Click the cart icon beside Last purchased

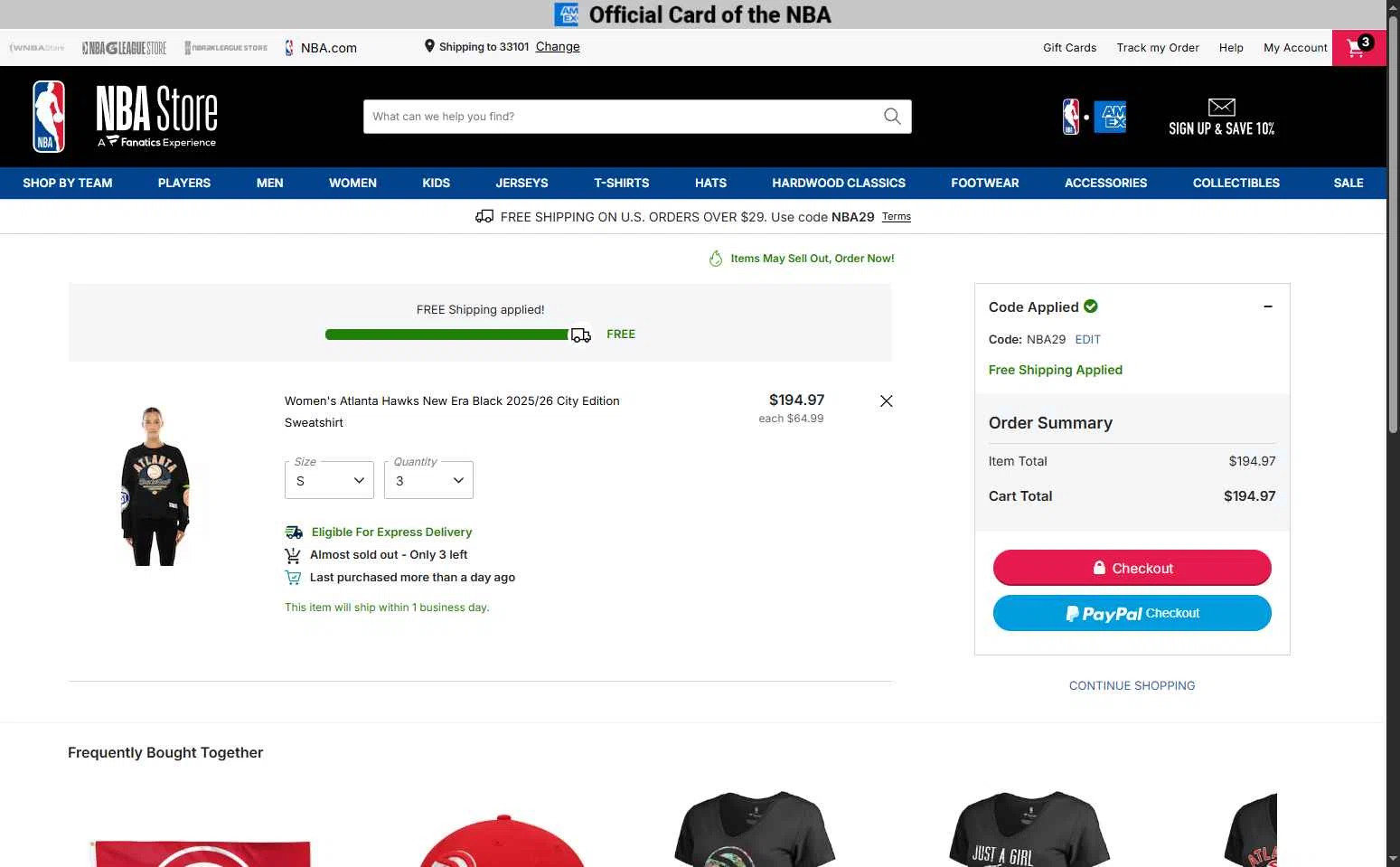293,578
